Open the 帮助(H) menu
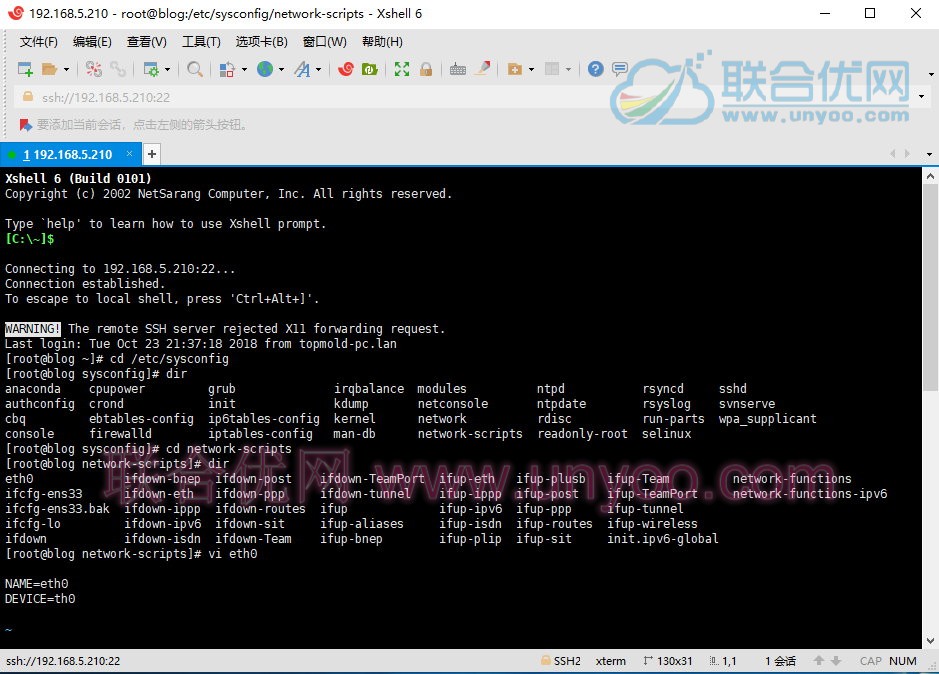 [x=382, y=42]
